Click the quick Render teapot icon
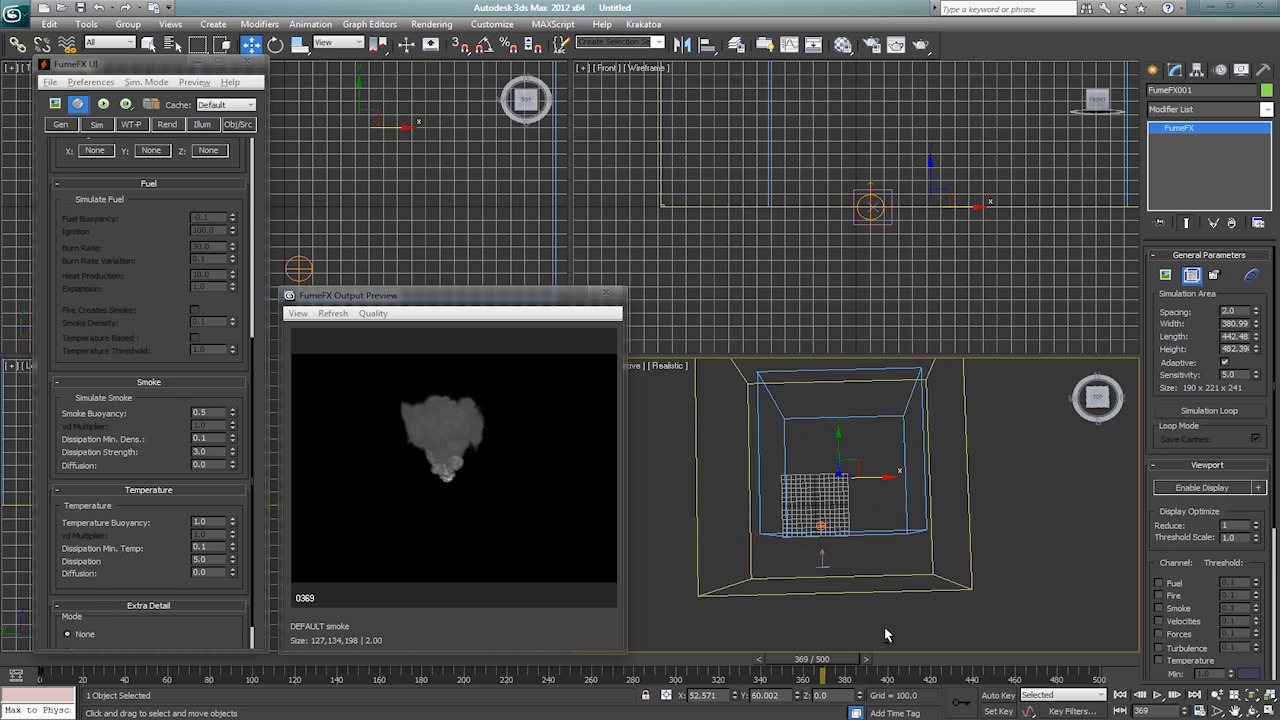The image size is (1280, 720). pyautogui.click(x=920, y=44)
